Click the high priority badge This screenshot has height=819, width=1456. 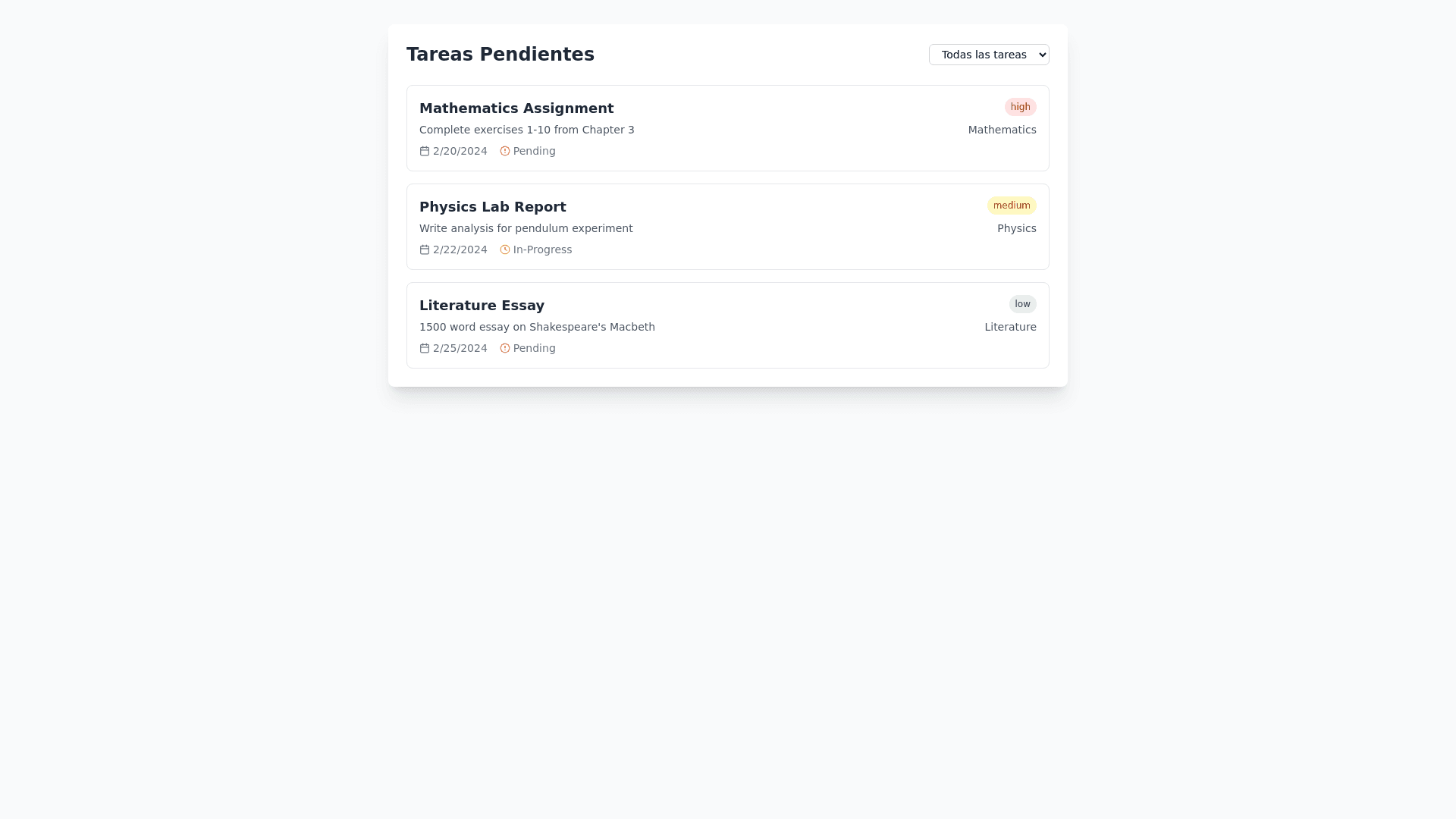pos(1020,107)
